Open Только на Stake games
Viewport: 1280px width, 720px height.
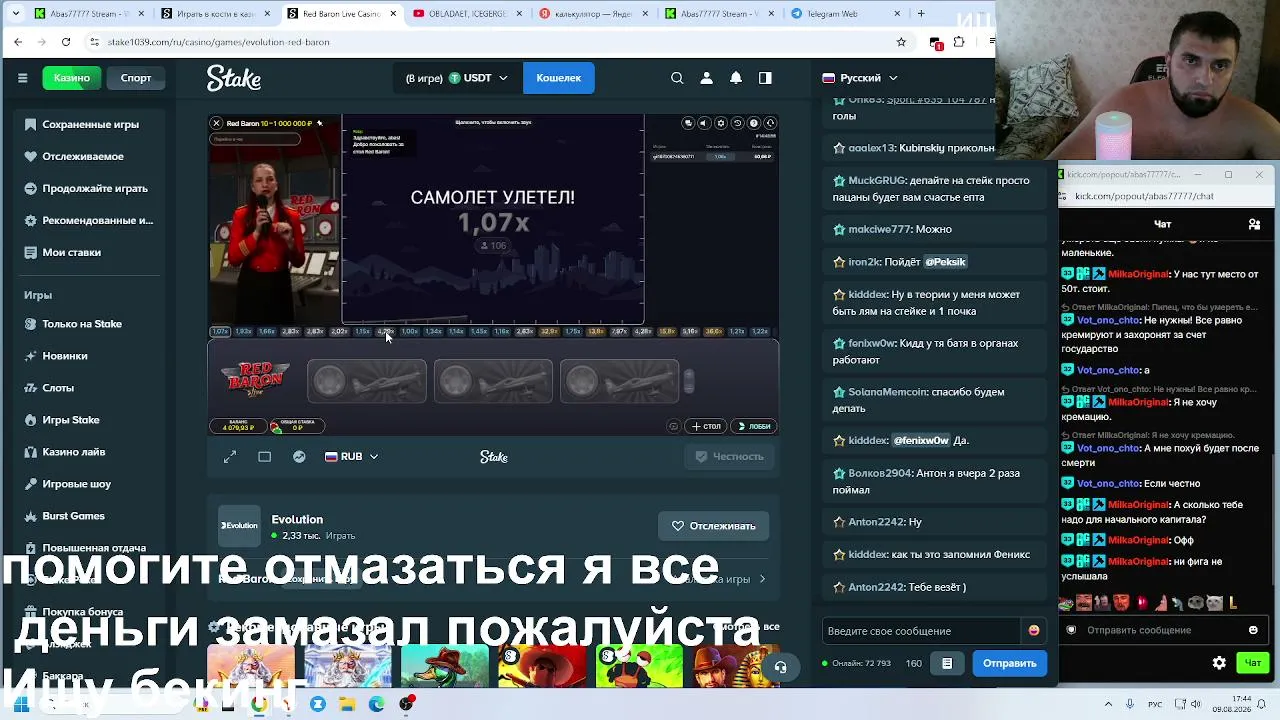coord(82,324)
